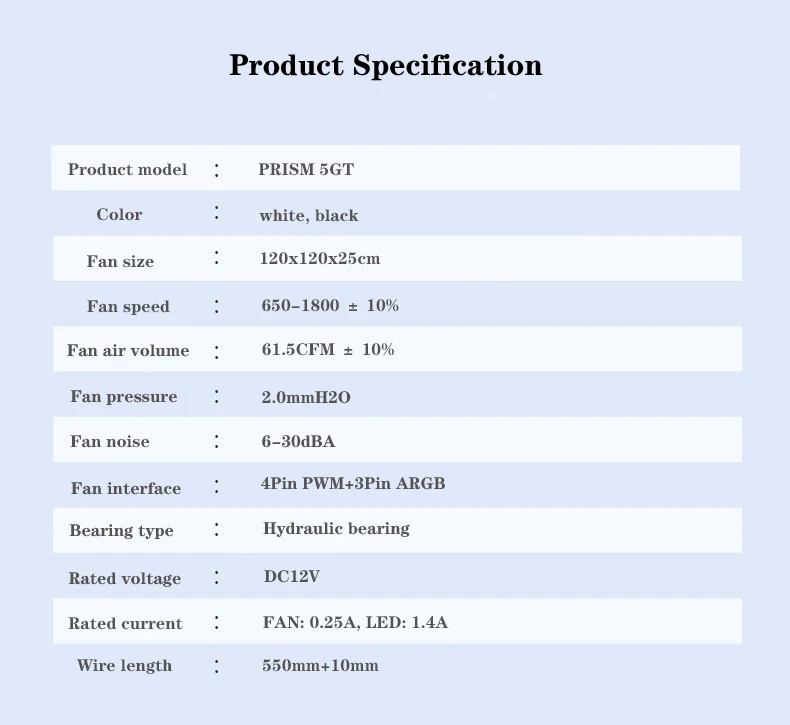Image resolution: width=790 pixels, height=725 pixels.
Task: Select the PRISM 5GT model value
Action: click(x=306, y=169)
